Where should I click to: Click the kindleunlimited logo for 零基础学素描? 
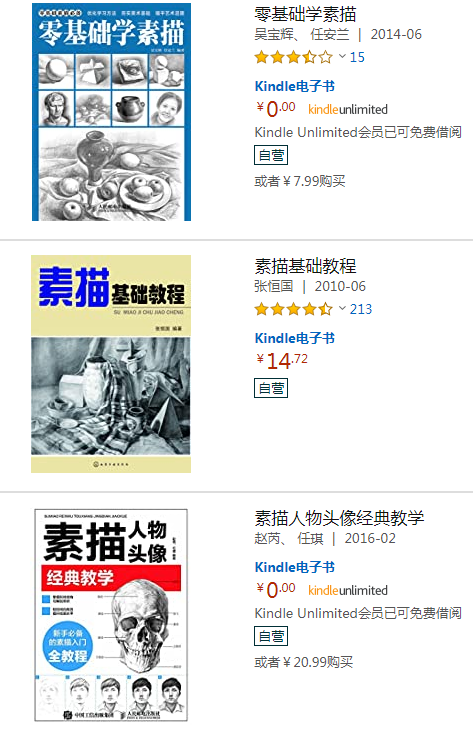click(x=348, y=110)
